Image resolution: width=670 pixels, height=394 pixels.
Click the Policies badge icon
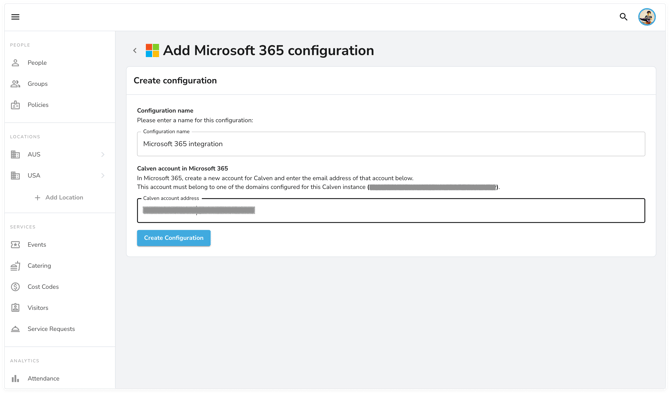pyautogui.click(x=15, y=105)
